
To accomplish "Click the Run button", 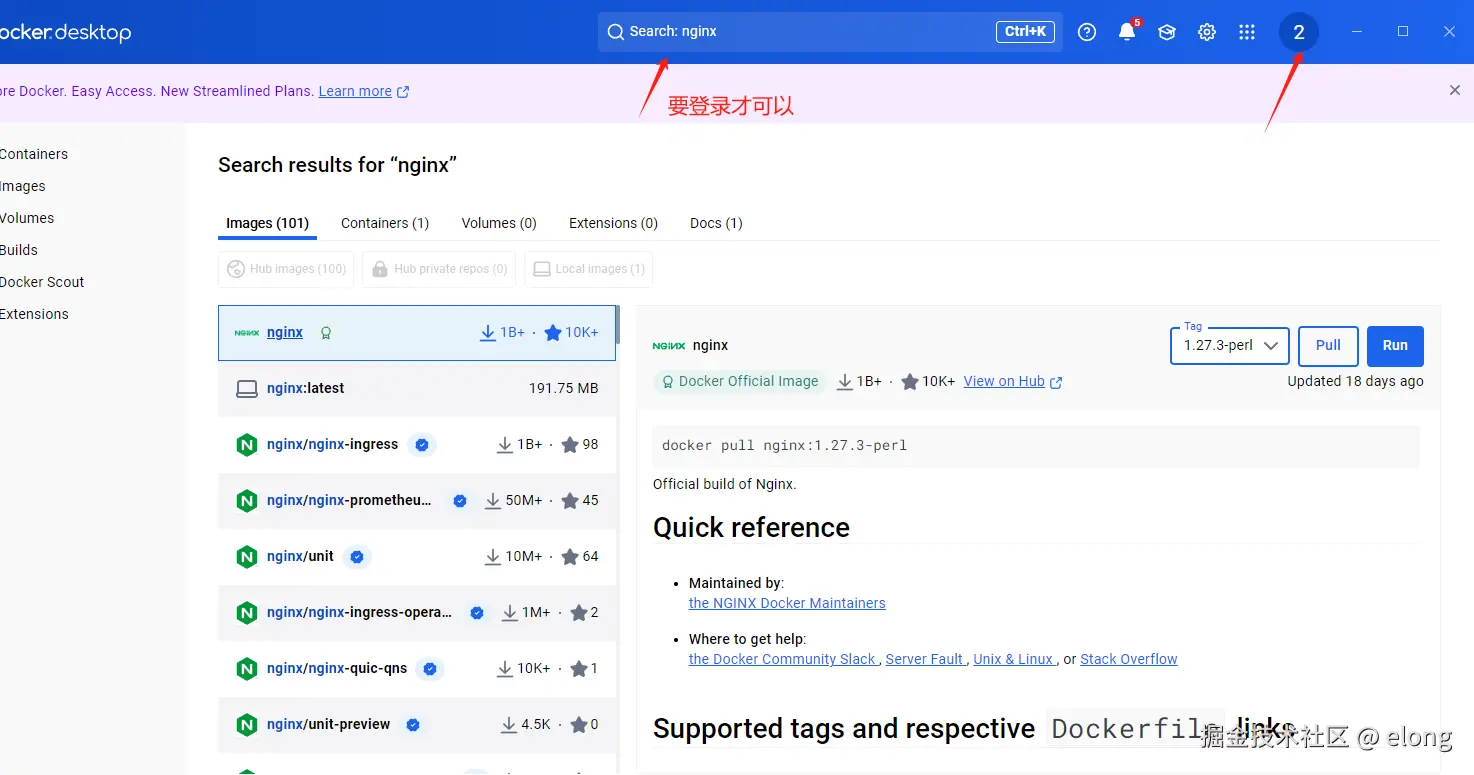I will pyautogui.click(x=1395, y=346).
